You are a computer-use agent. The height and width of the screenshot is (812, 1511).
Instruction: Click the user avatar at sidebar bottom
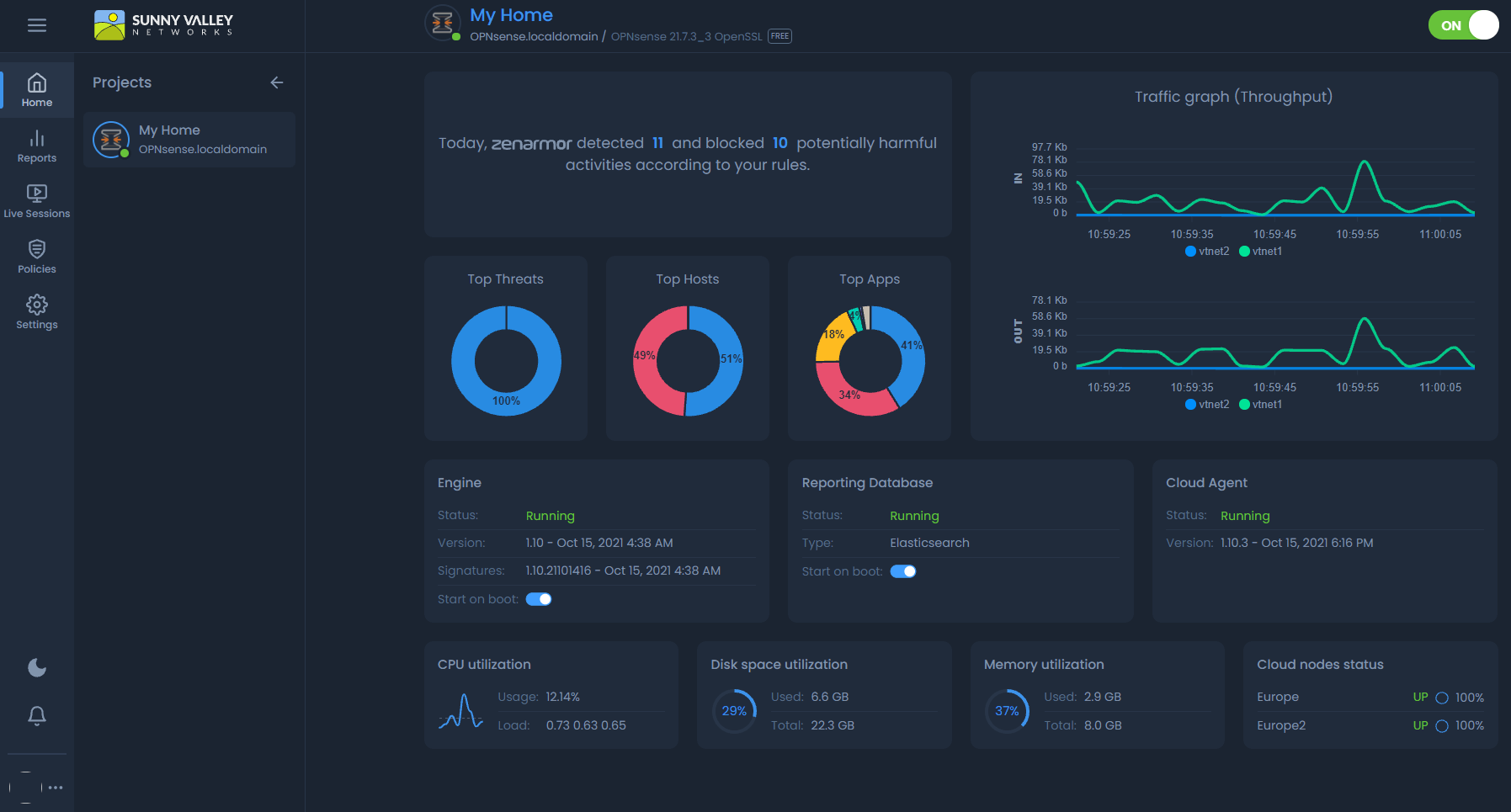pos(25,788)
